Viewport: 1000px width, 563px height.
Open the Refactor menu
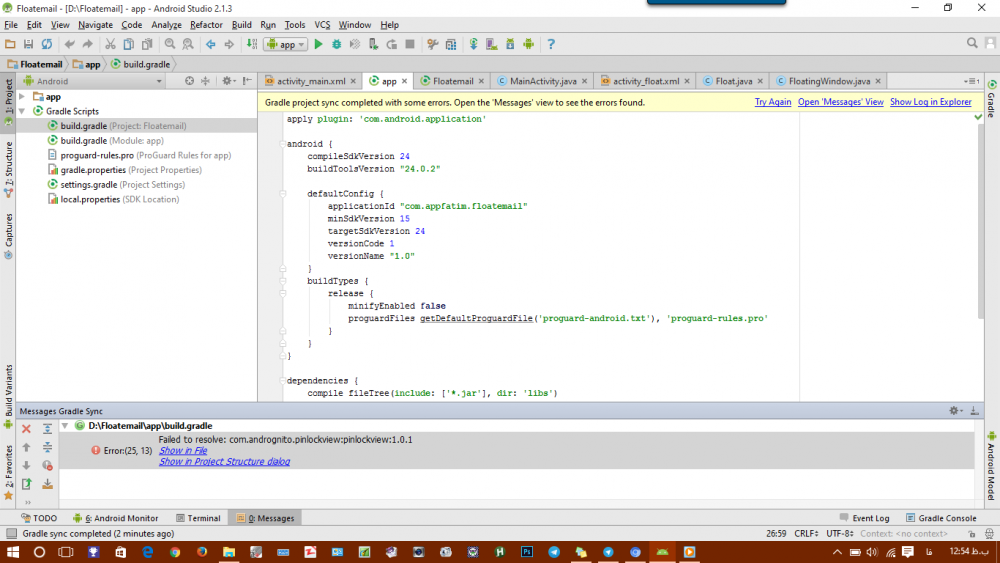click(206, 25)
